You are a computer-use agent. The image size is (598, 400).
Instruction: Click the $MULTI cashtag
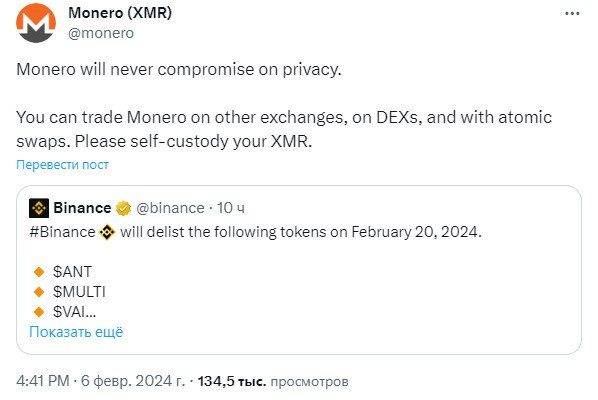click(x=79, y=292)
